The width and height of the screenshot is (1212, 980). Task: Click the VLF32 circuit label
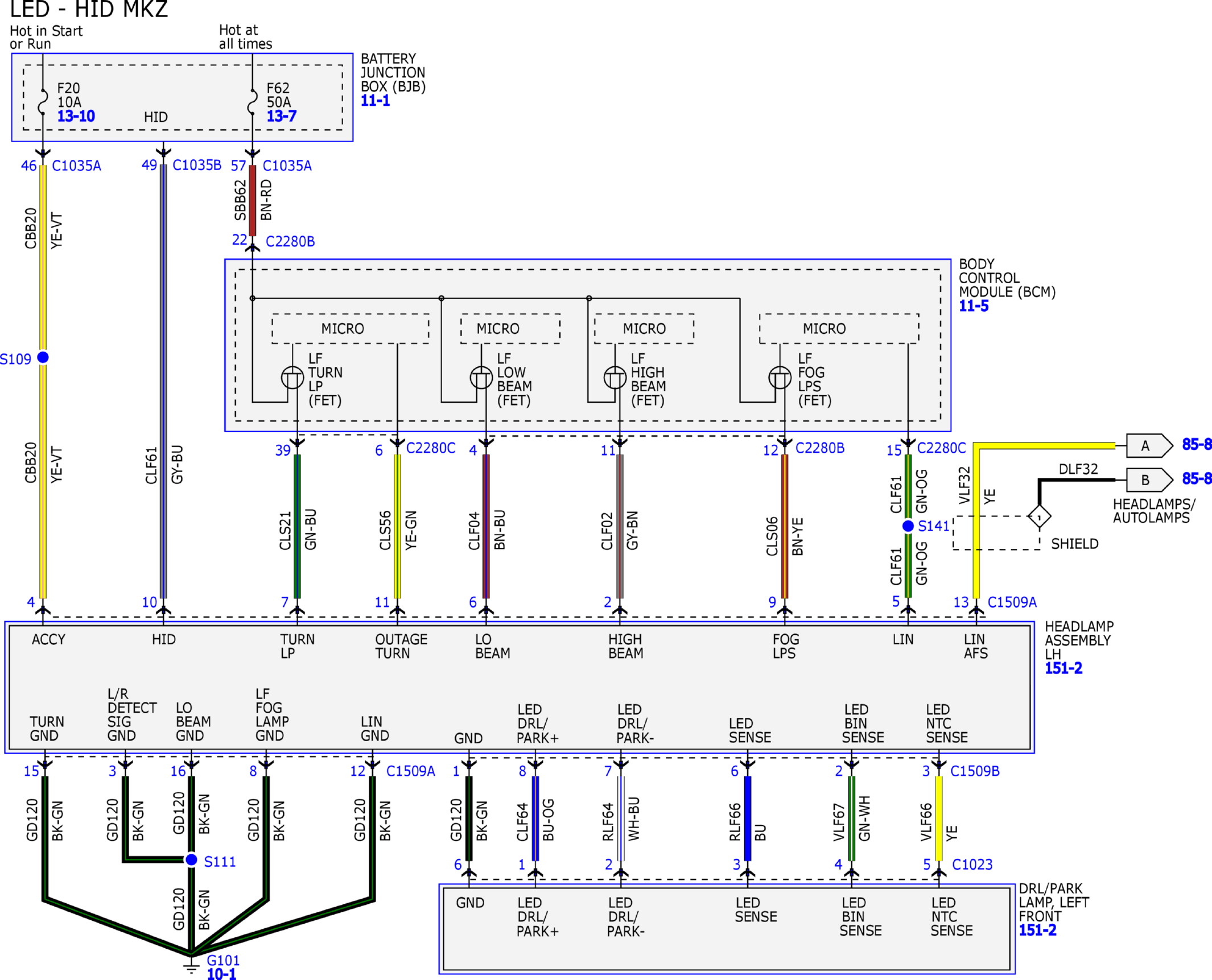[x=964, y=485]
